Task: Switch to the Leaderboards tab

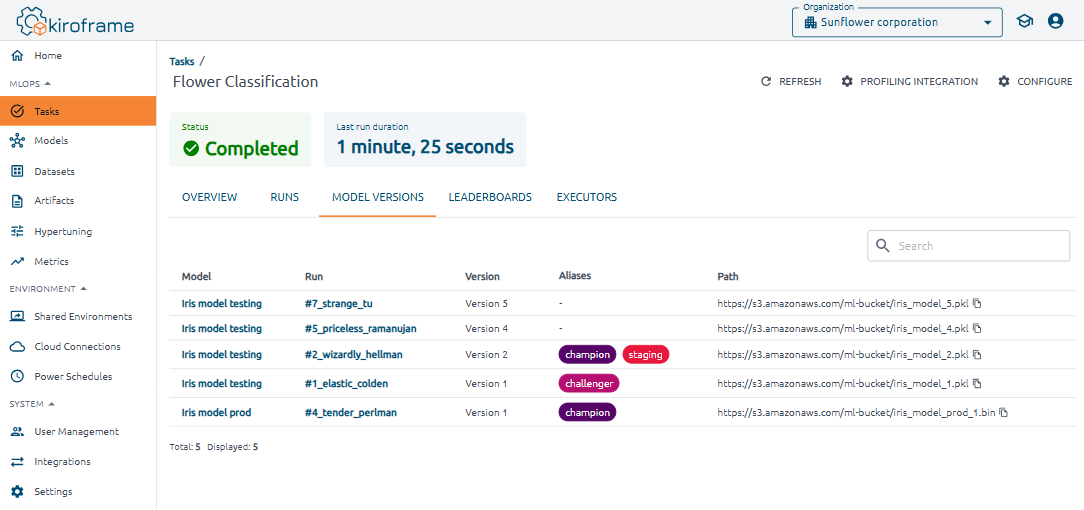Action: (x=490, y=197)
